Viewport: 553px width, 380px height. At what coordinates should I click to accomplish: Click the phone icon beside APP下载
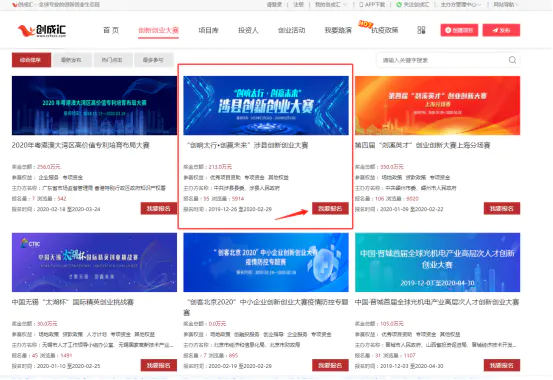pos(361,5)
